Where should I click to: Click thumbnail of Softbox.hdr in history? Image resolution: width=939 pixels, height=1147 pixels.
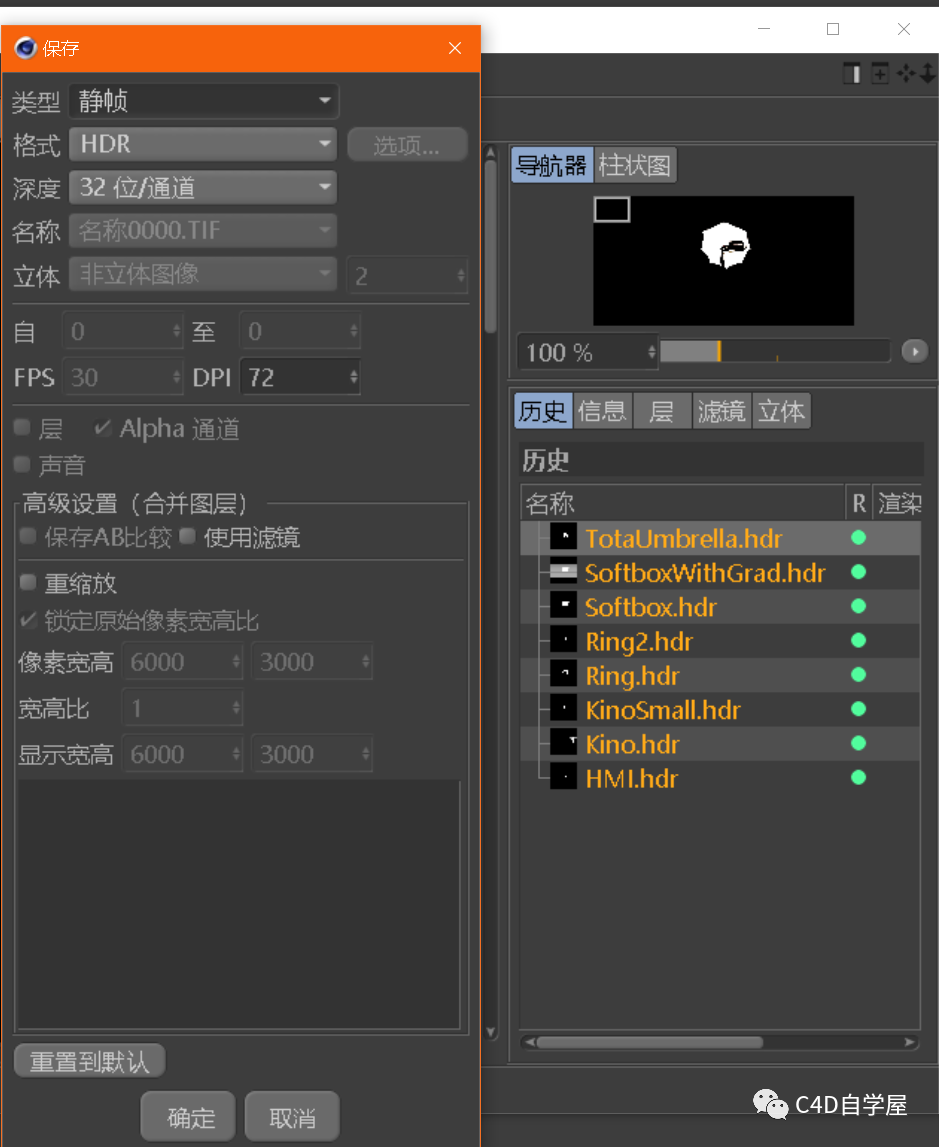563,606
